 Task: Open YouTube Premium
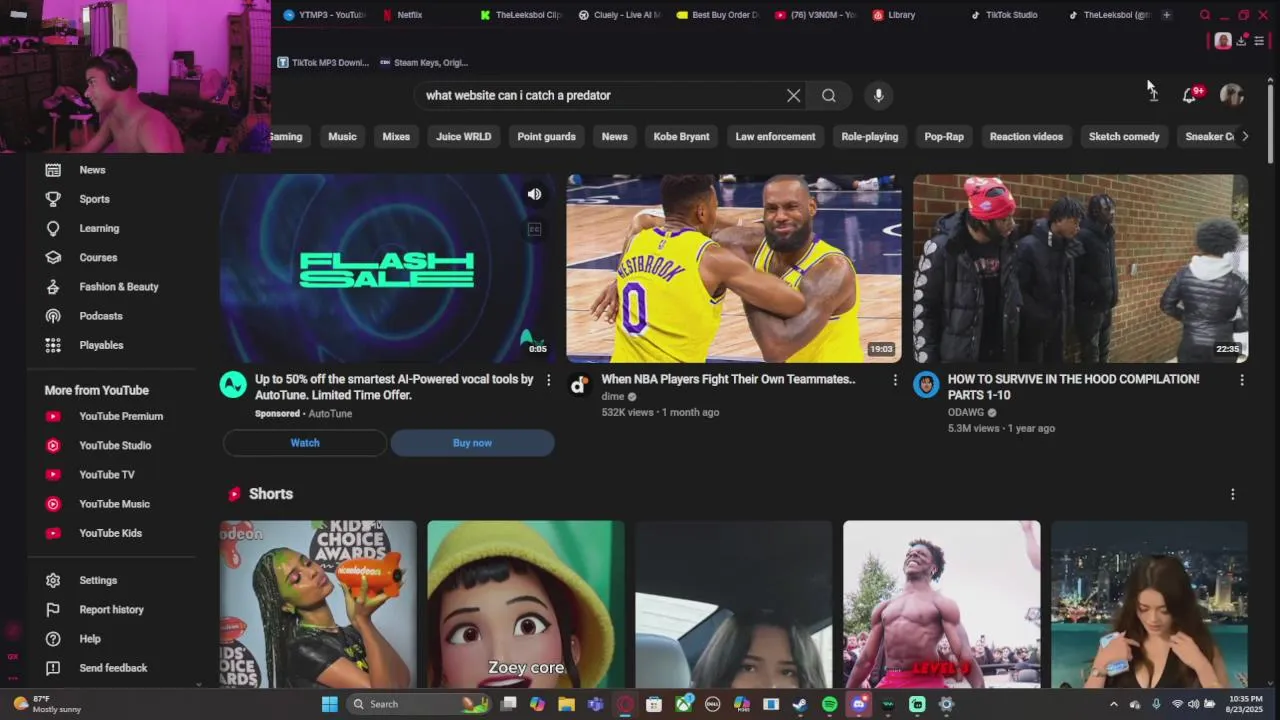(x=121, y=416)
